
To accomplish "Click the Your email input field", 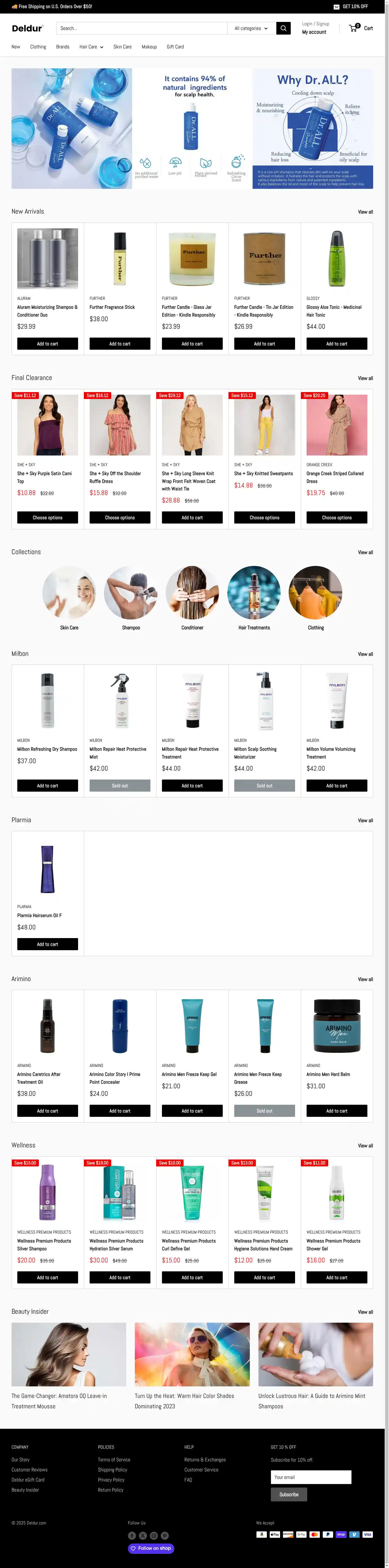I will [x=311, y=1477].
